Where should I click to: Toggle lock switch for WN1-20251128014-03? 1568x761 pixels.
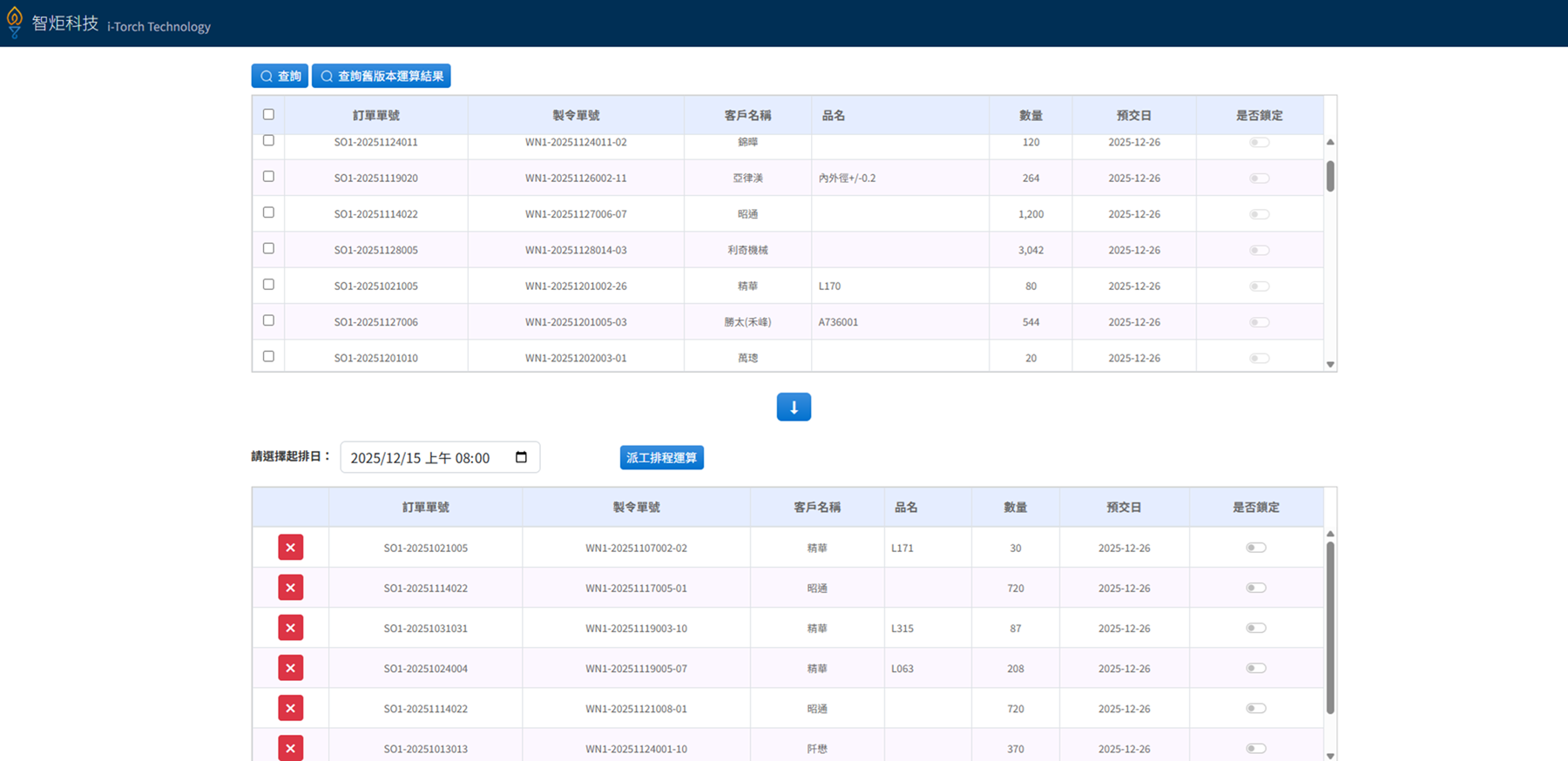pos(1259,250)
